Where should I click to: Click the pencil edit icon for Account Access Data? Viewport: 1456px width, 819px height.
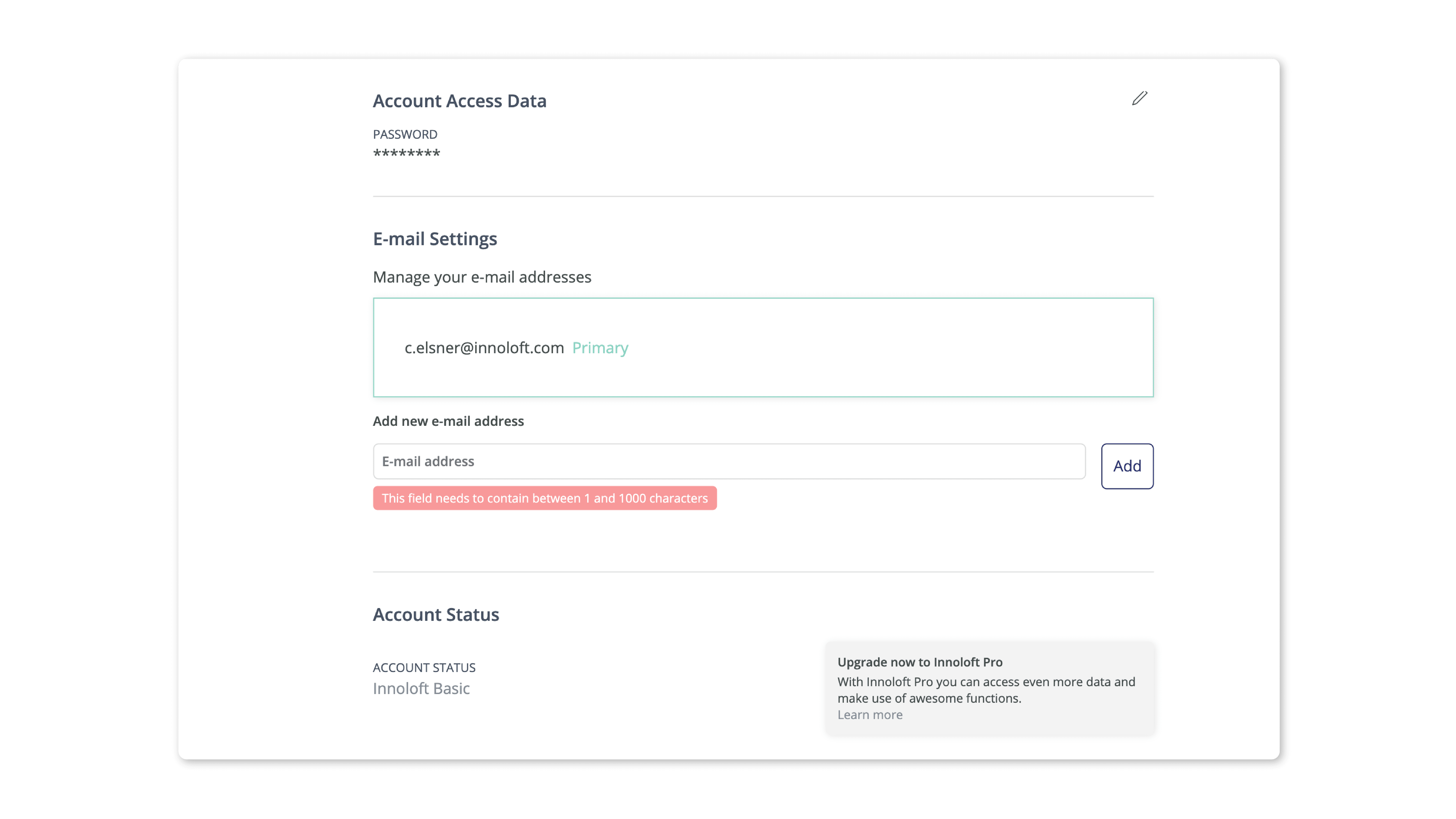tap(1140, 98)
